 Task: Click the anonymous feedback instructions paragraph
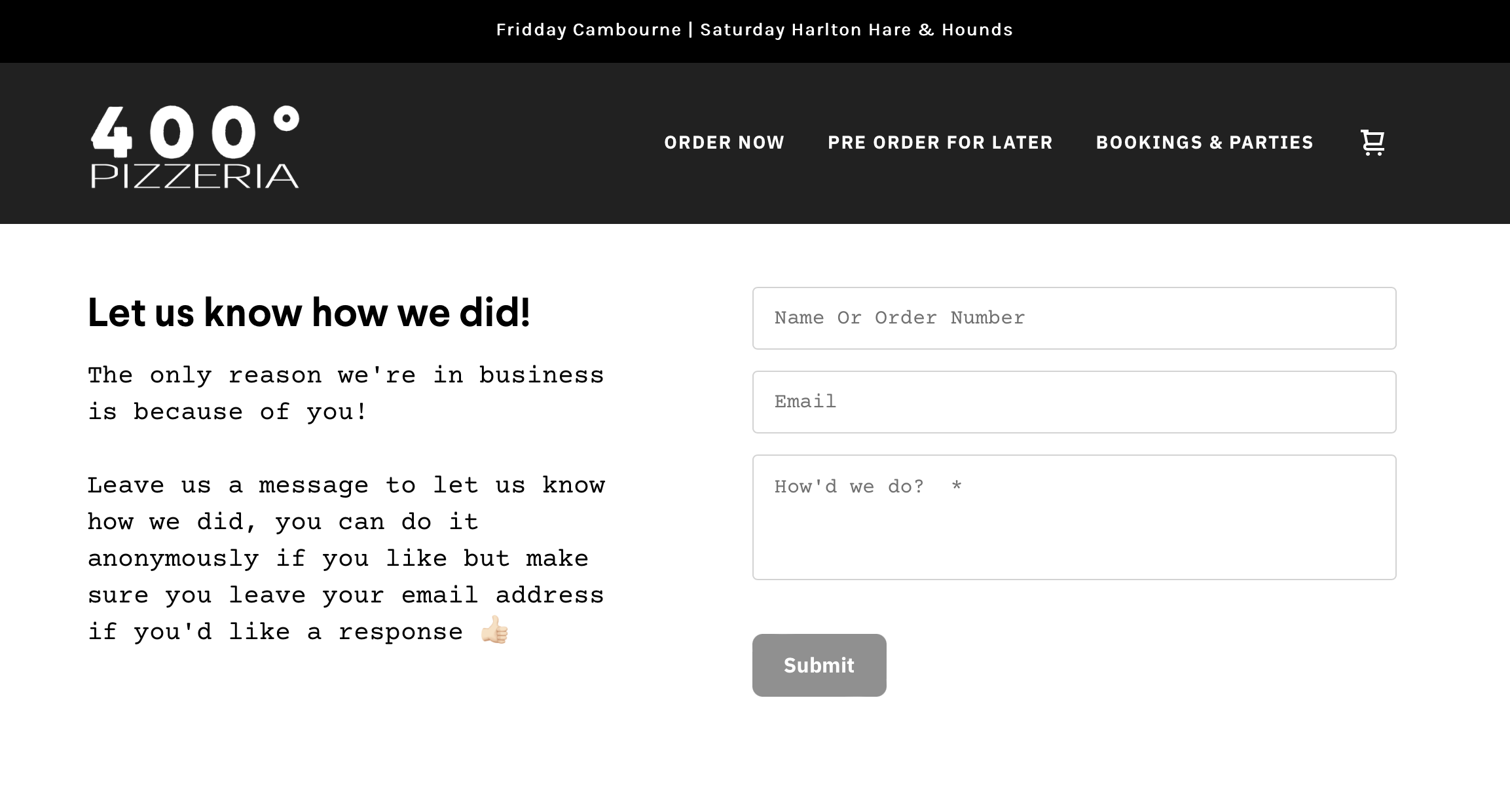346,557
